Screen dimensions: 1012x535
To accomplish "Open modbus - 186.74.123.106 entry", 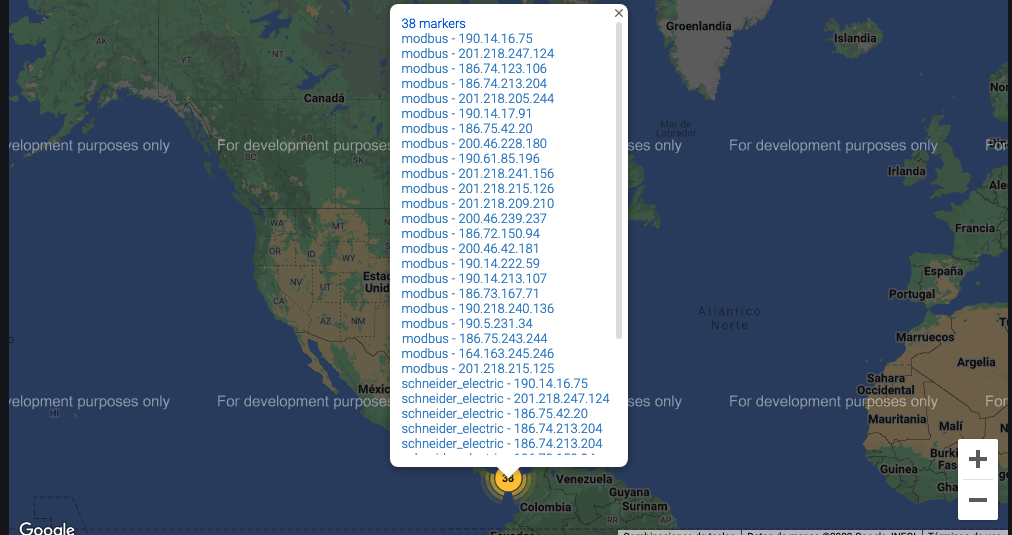I will 474,68.
